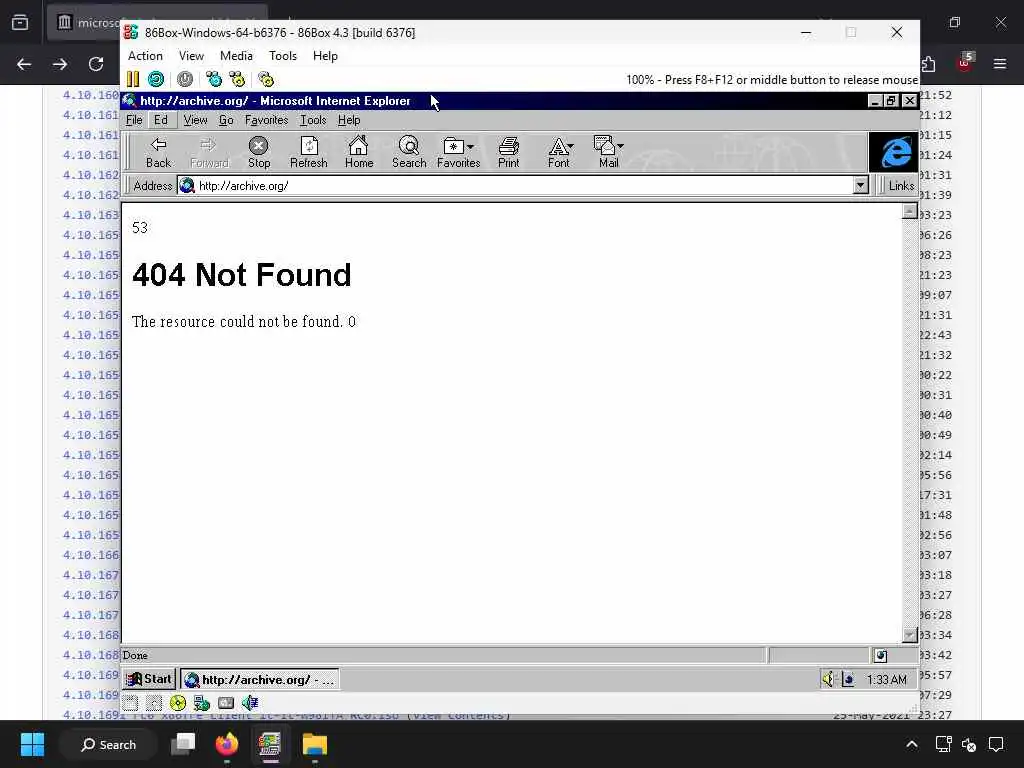This screenshot has width=1024, height=768.
Task: Open the File menu in Internet Explorer
Action: click(x=134, y=120)
